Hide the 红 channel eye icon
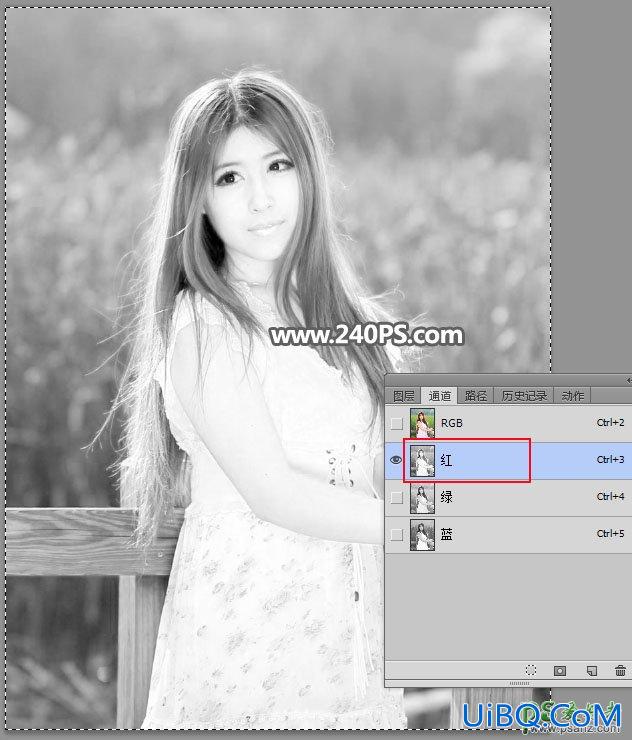632x740 pixels. point(396,460)
